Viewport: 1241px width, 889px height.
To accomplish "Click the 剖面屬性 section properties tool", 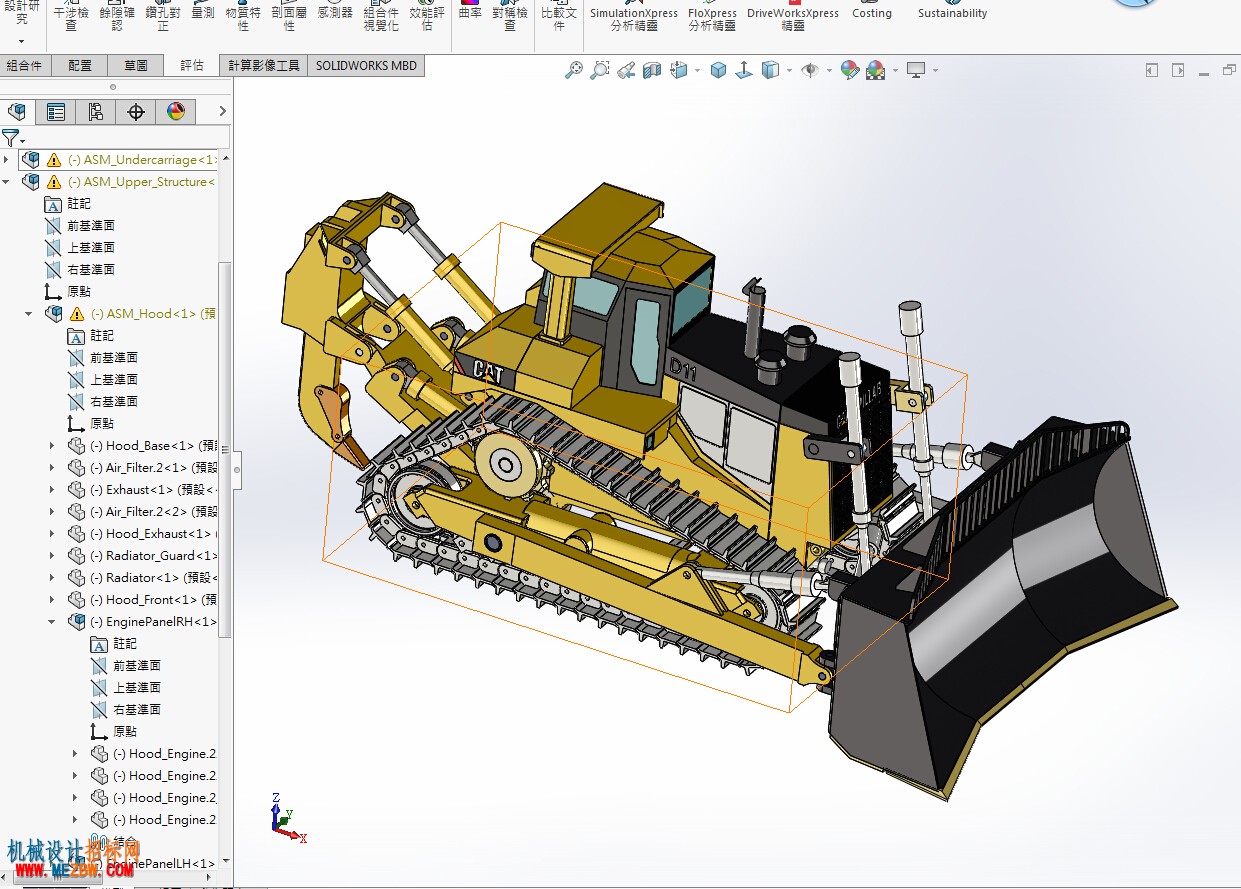I will click(289, 16).
